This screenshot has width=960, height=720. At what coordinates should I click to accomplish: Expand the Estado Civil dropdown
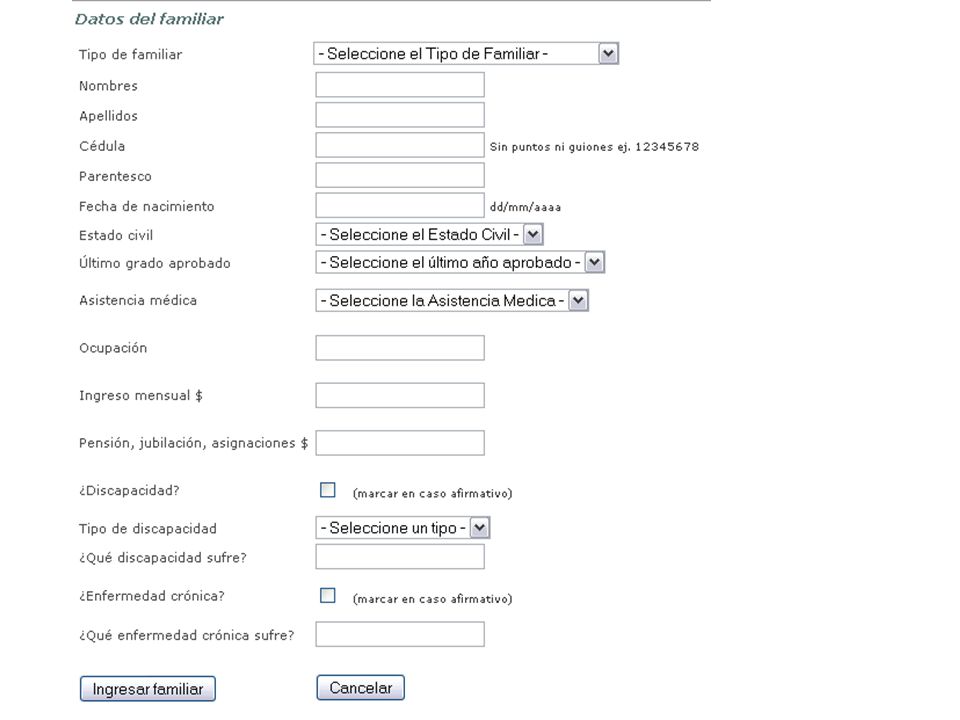tap(429, 234)
